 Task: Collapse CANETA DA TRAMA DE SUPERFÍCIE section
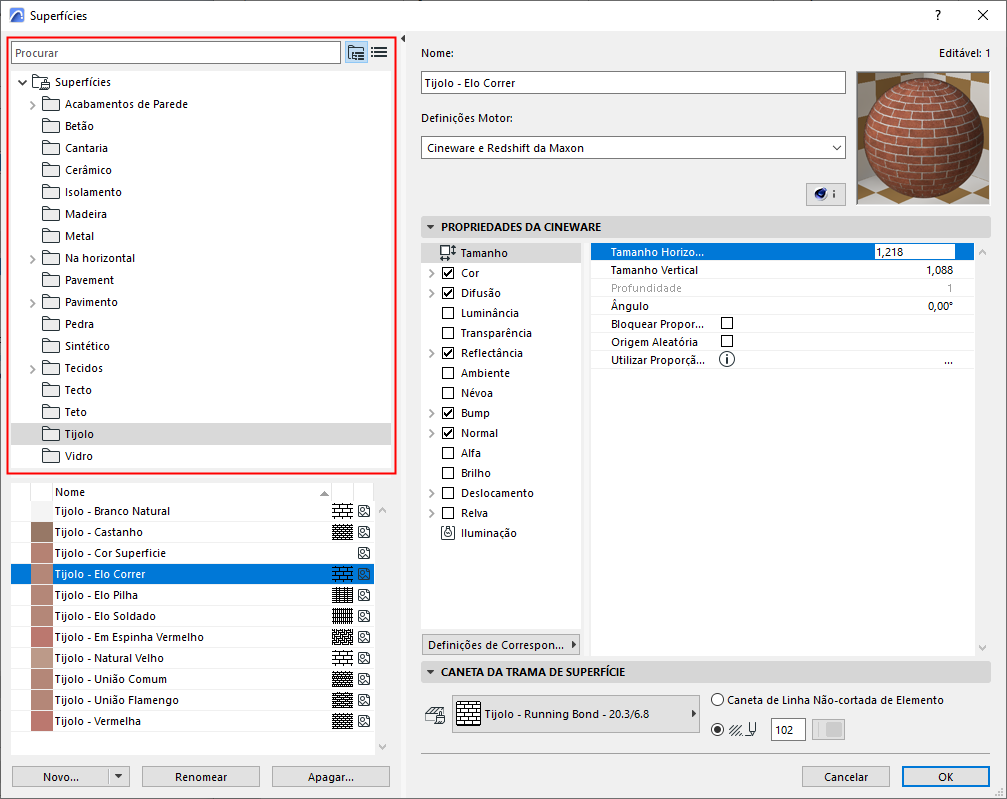[431, 672]
